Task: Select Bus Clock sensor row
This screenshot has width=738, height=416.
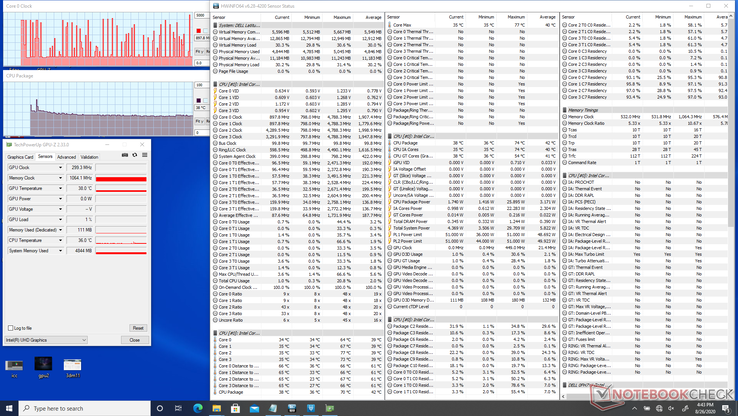Action: (298, 143)
